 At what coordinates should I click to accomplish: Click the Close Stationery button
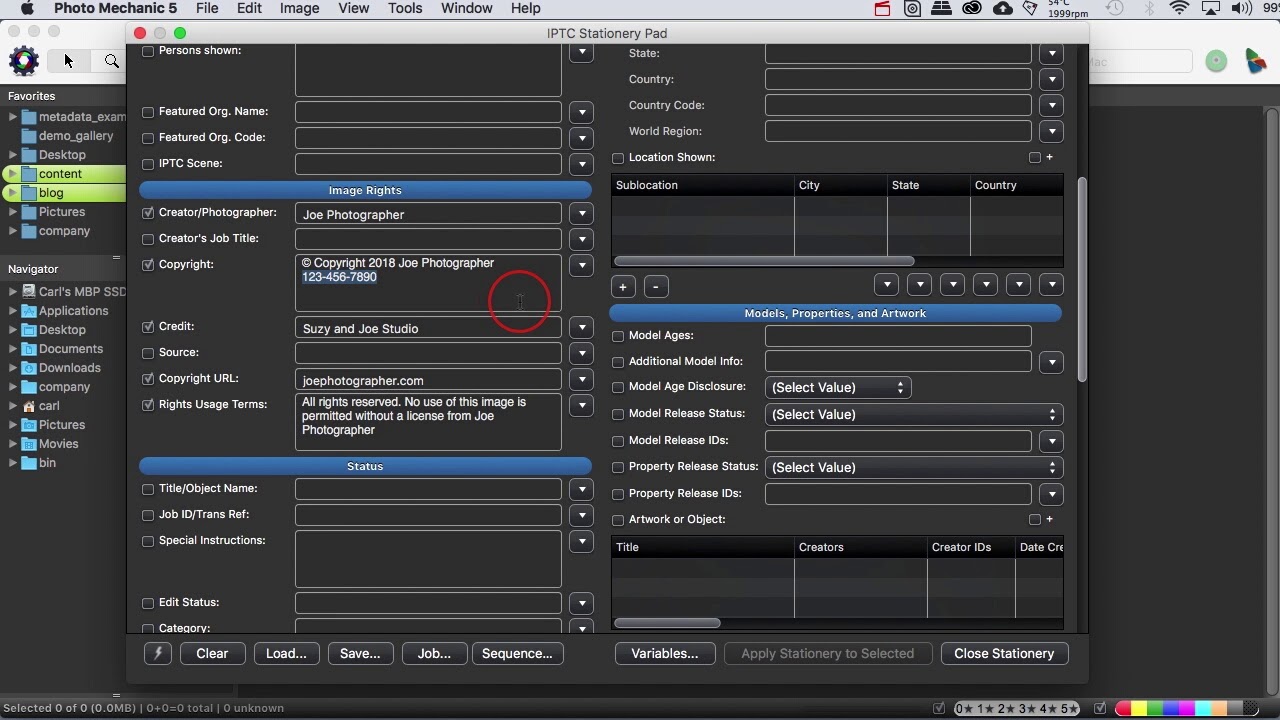[1004, 653]
